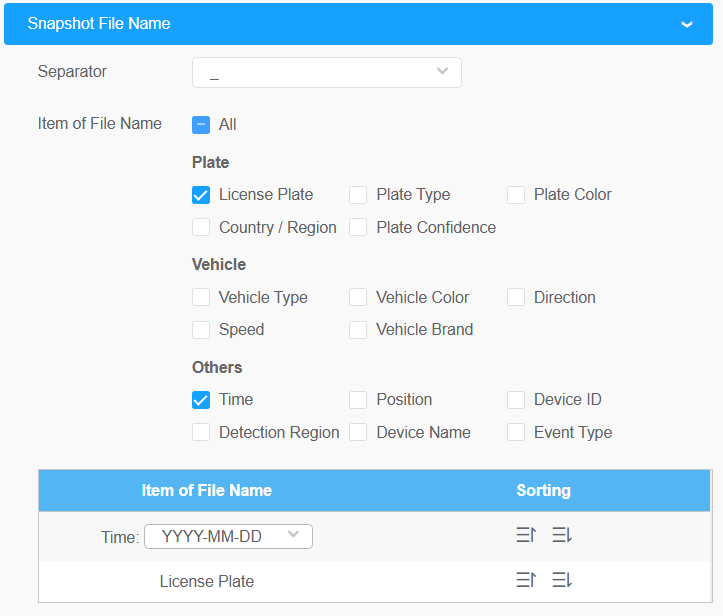Enable the Plate Type checkbox

click(358, 195)
